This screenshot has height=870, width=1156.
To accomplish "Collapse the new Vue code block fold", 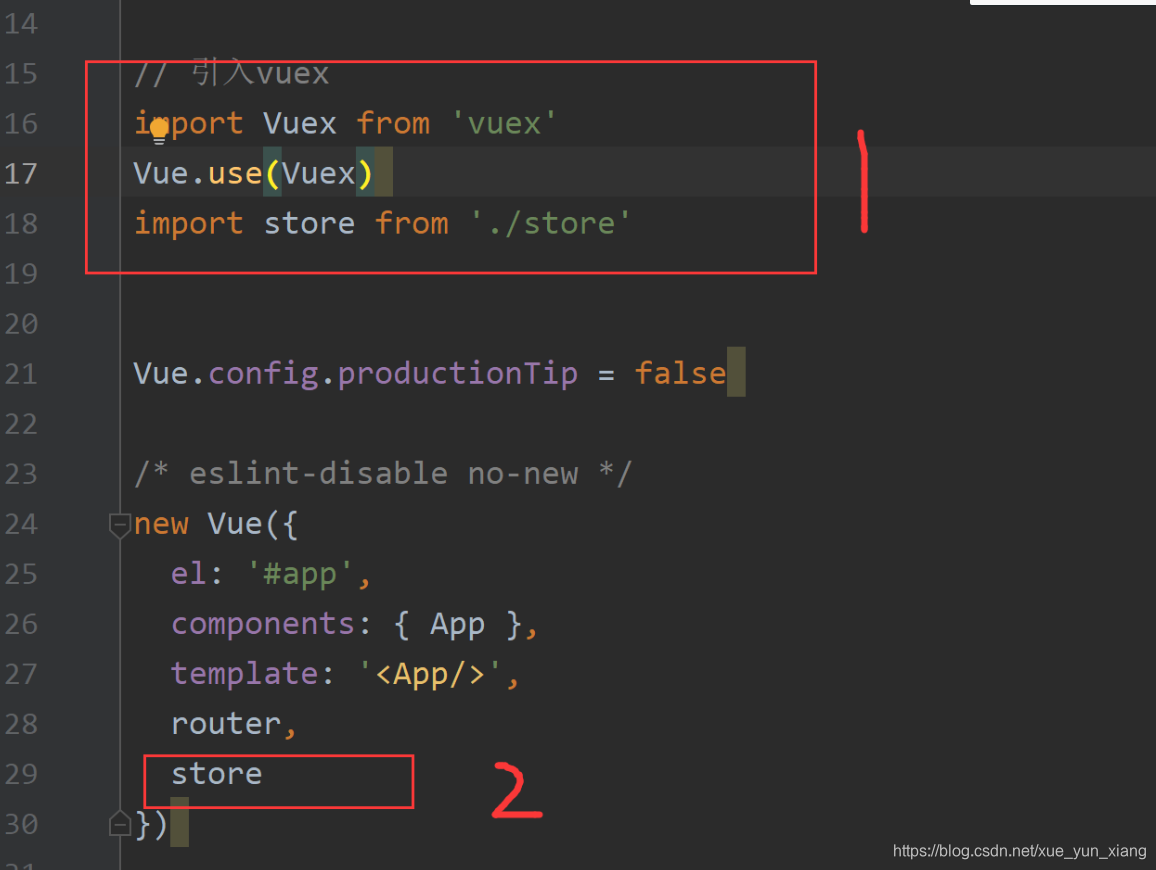I will tap(119, 525).
